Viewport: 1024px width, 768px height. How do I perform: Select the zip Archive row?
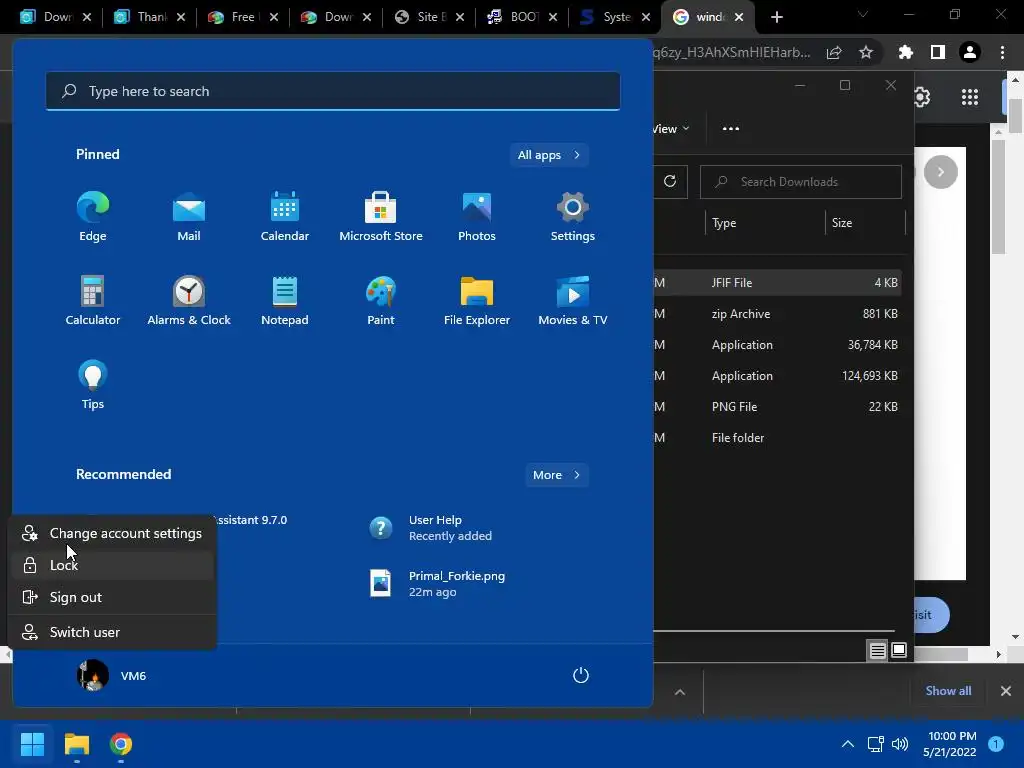[x=777, y=313]
